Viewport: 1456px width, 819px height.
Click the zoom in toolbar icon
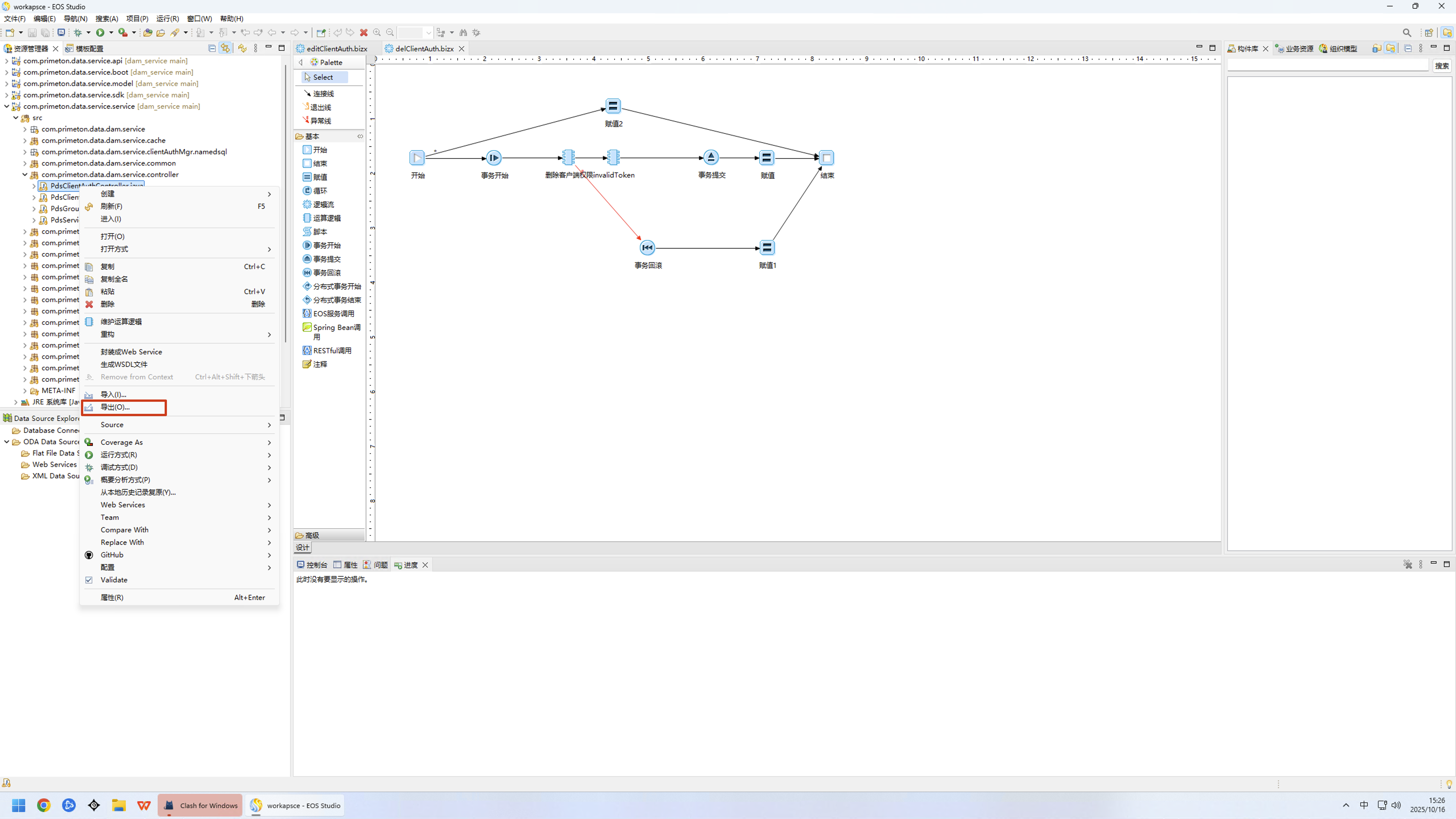377,33
